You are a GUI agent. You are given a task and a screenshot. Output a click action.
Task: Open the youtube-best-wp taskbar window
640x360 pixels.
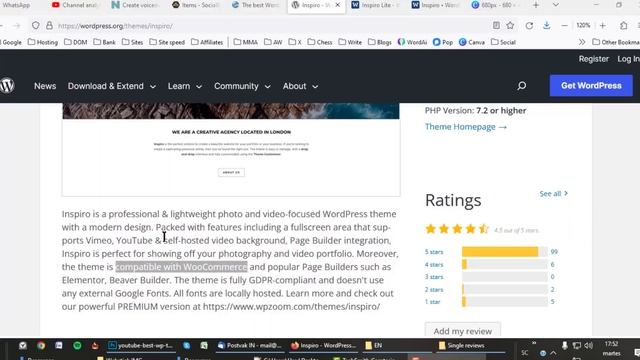[x=141, y=346]
